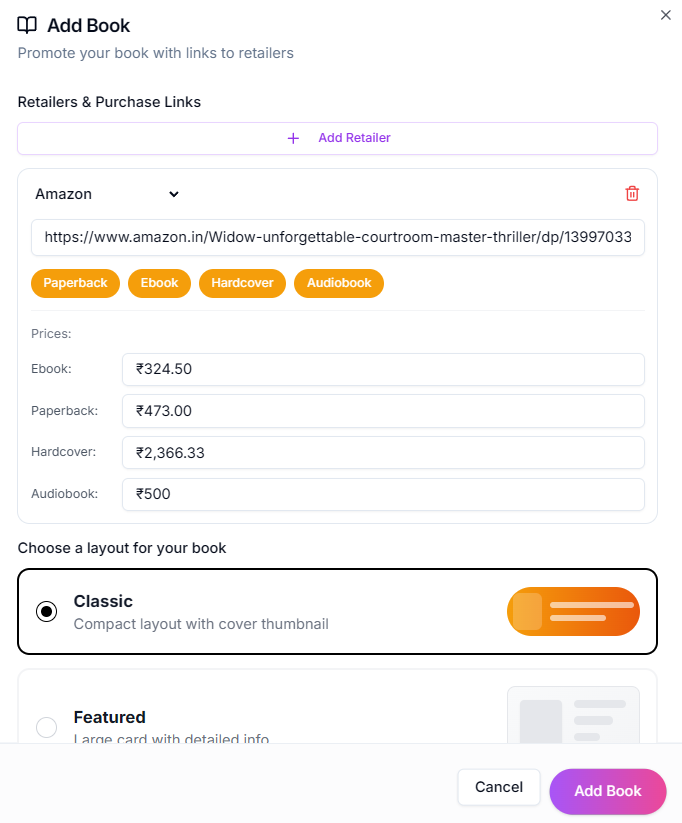Delete the Amazon retailer with trash icon
Viewport: 682px width, 823px height.
point(632,194)
